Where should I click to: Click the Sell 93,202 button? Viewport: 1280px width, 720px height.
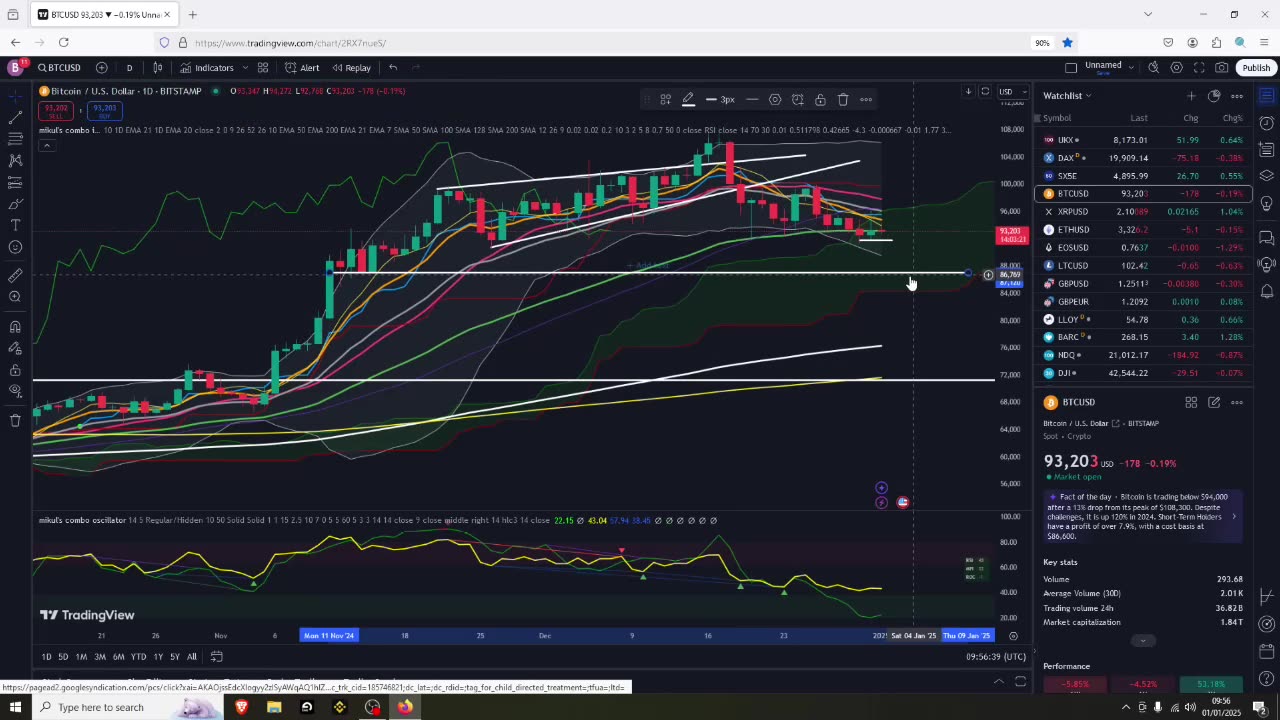[x=56, y=110]
